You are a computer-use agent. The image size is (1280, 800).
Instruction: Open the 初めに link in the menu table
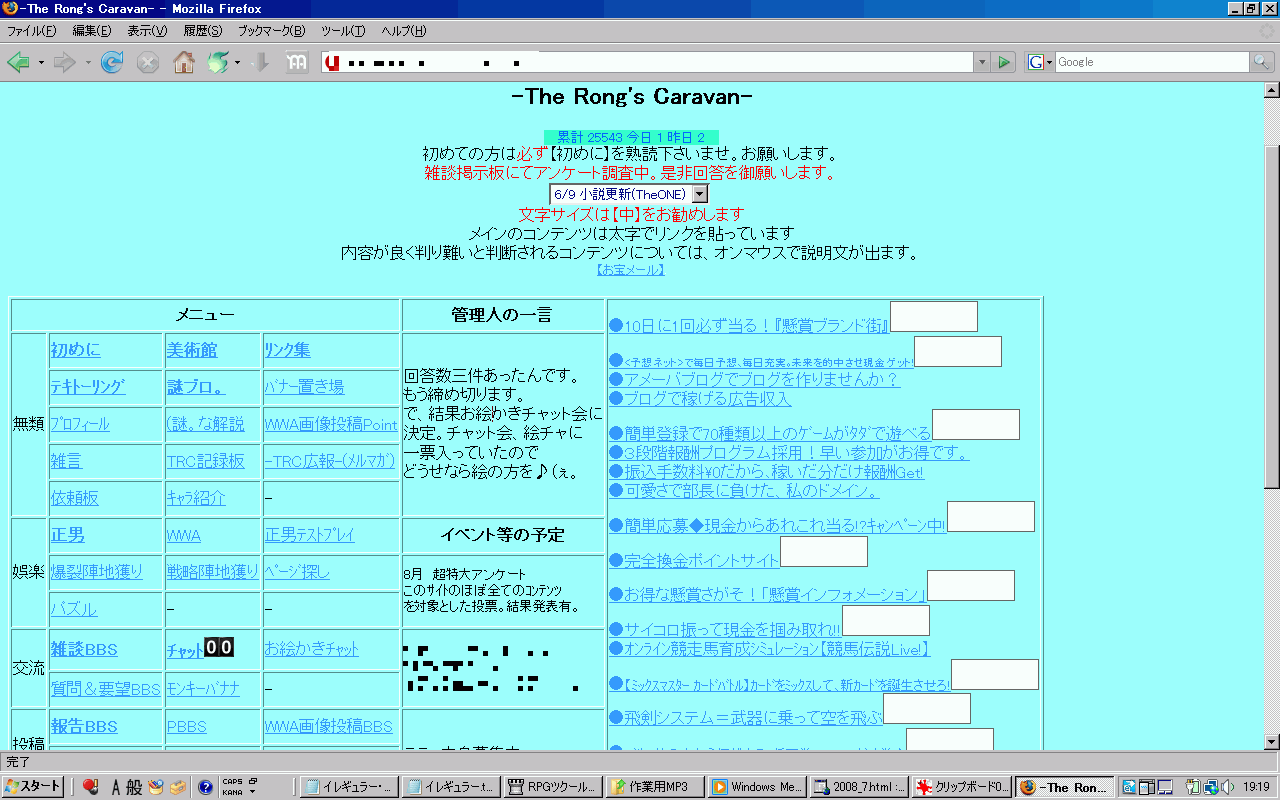[76, 350]
